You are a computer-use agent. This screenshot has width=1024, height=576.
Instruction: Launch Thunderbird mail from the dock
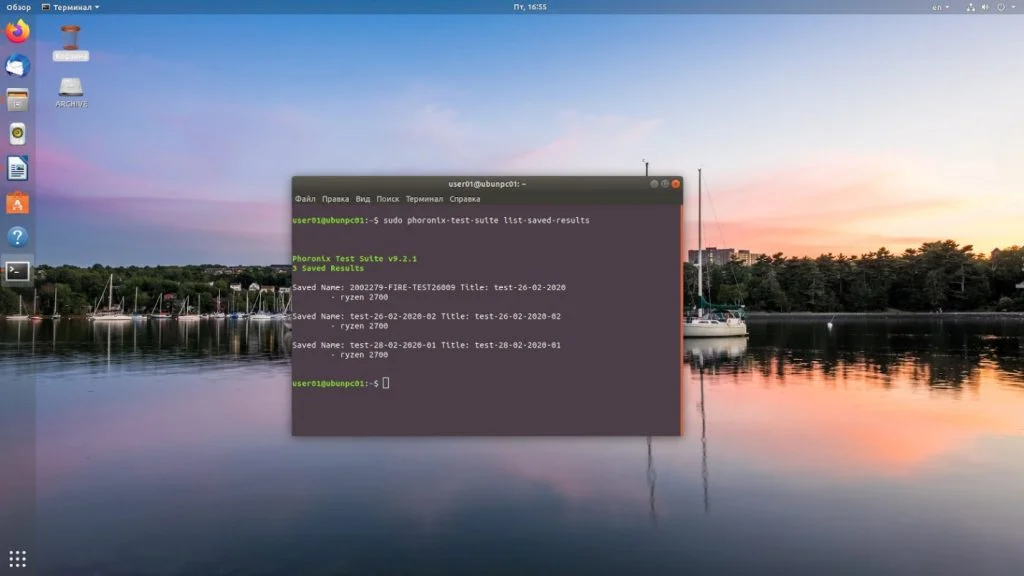(x=17, y=66)
